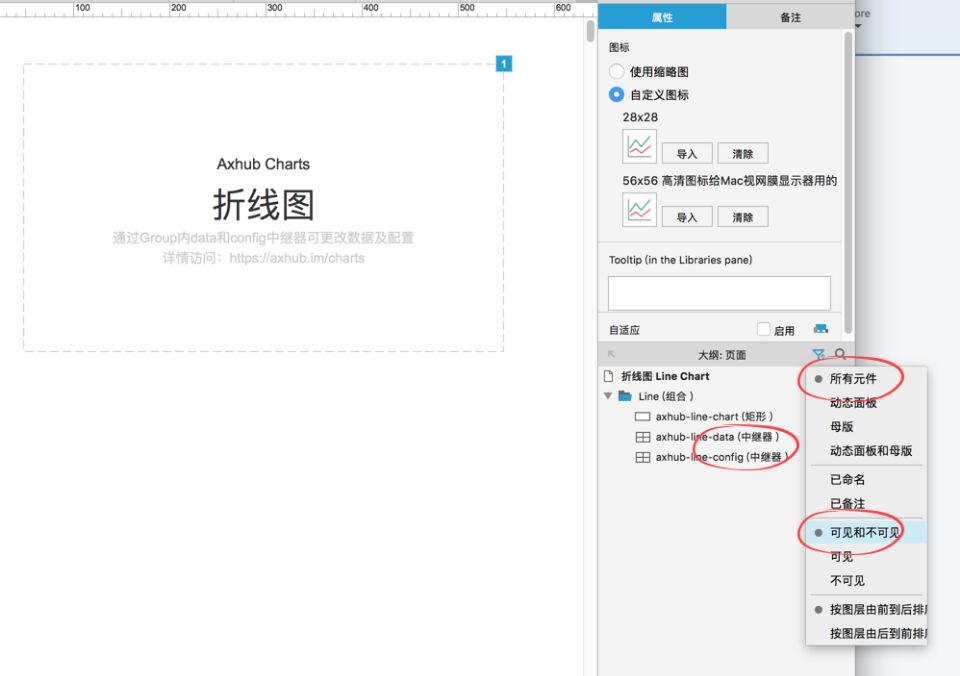Click the Line group folder icon
This screenshot has width=960, height=676.
pos(624,396)
